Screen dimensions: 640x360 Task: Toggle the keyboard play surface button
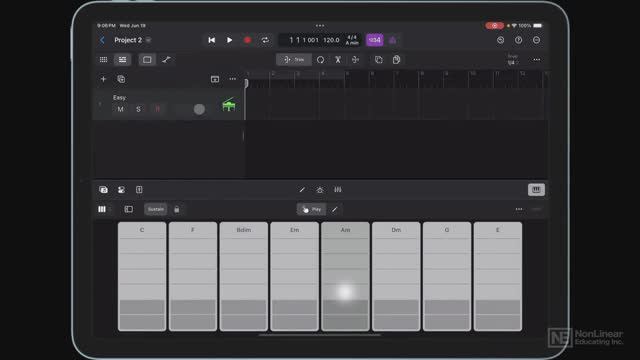coord(536,189)
